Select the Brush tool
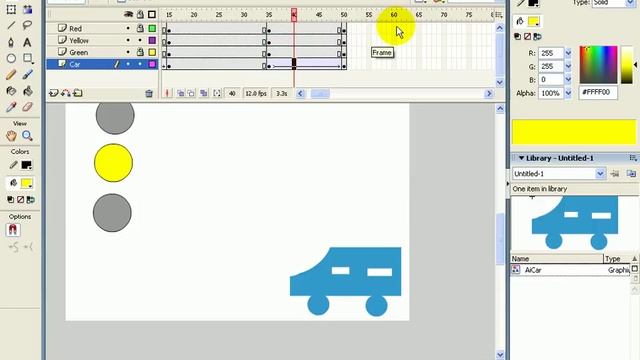 tap(27, 75)
